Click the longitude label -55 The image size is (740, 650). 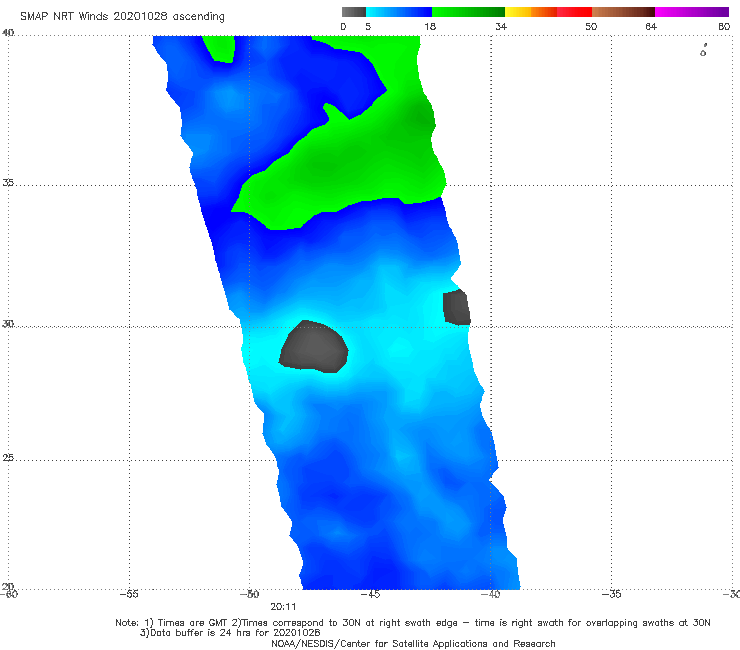point(129,594)
